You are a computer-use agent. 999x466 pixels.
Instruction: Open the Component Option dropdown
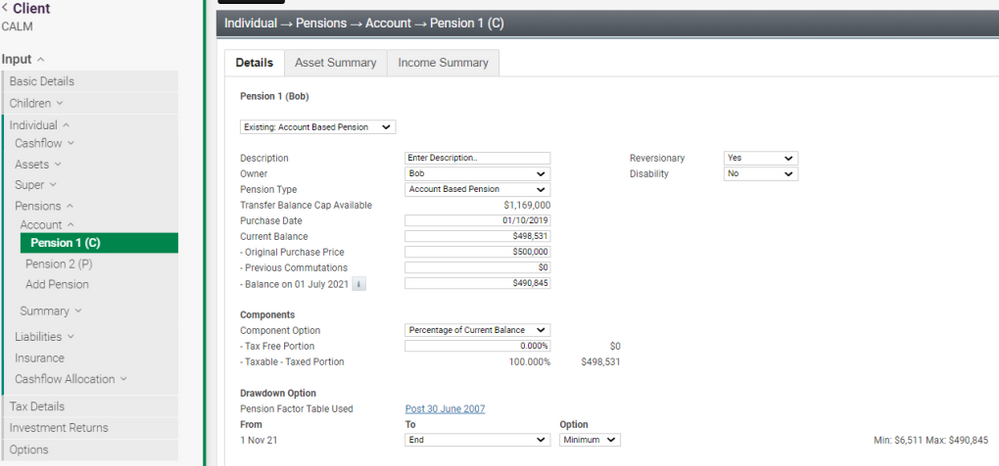point(477,330)
